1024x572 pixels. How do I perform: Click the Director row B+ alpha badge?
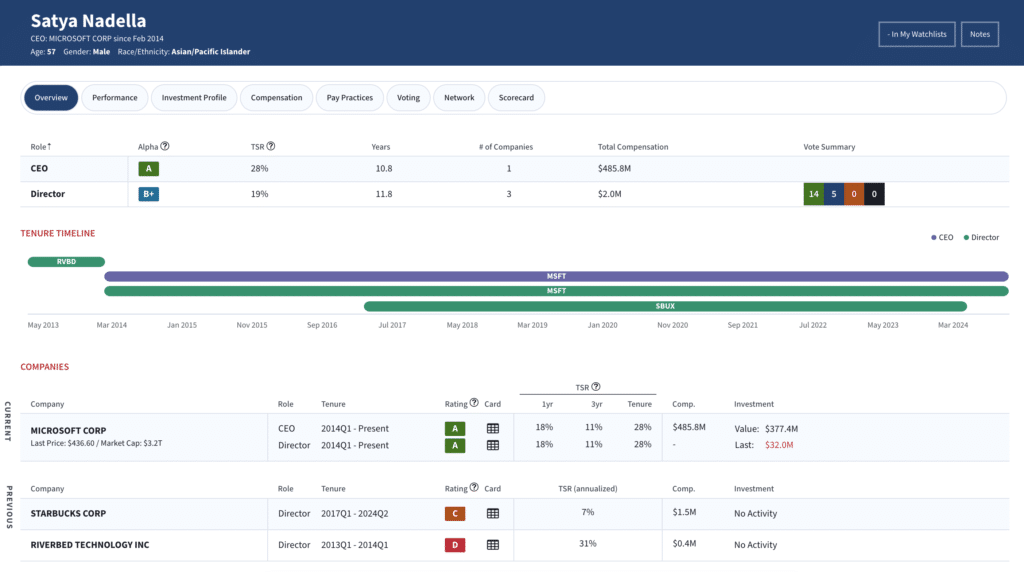[148, 194]
